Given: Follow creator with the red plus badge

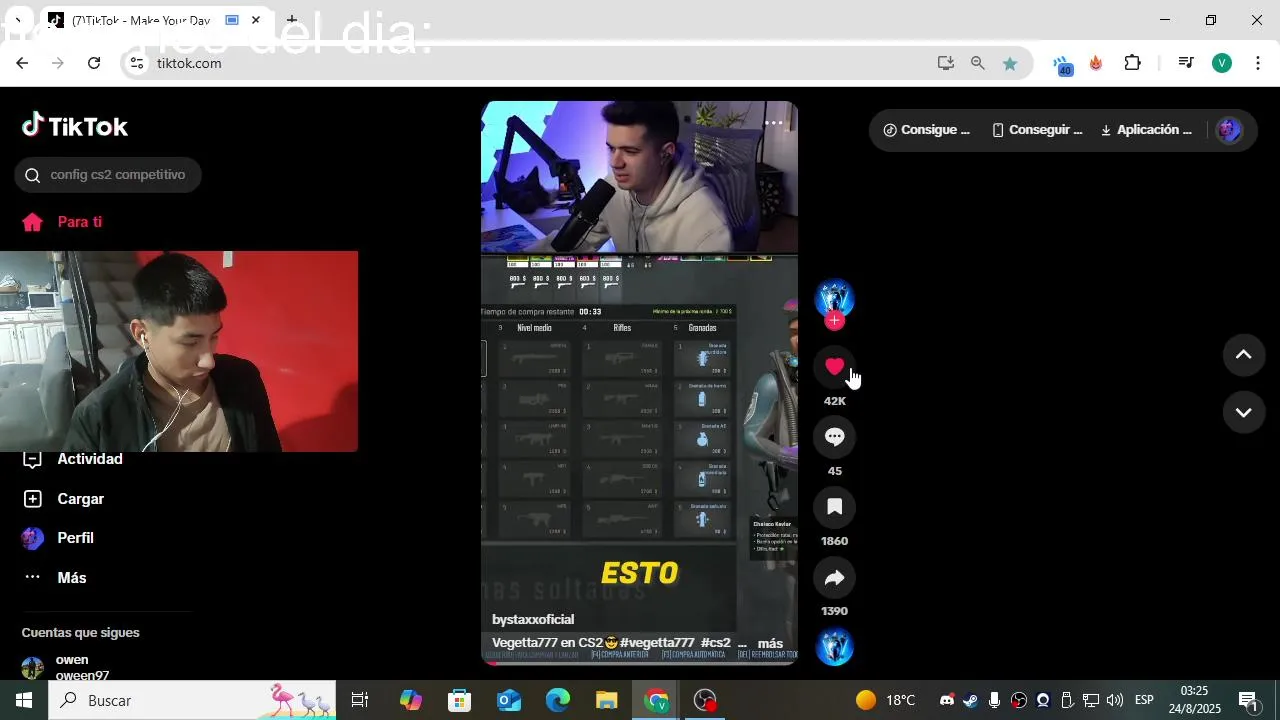Looking at the screenshot, I should click(x=835, y=321).
